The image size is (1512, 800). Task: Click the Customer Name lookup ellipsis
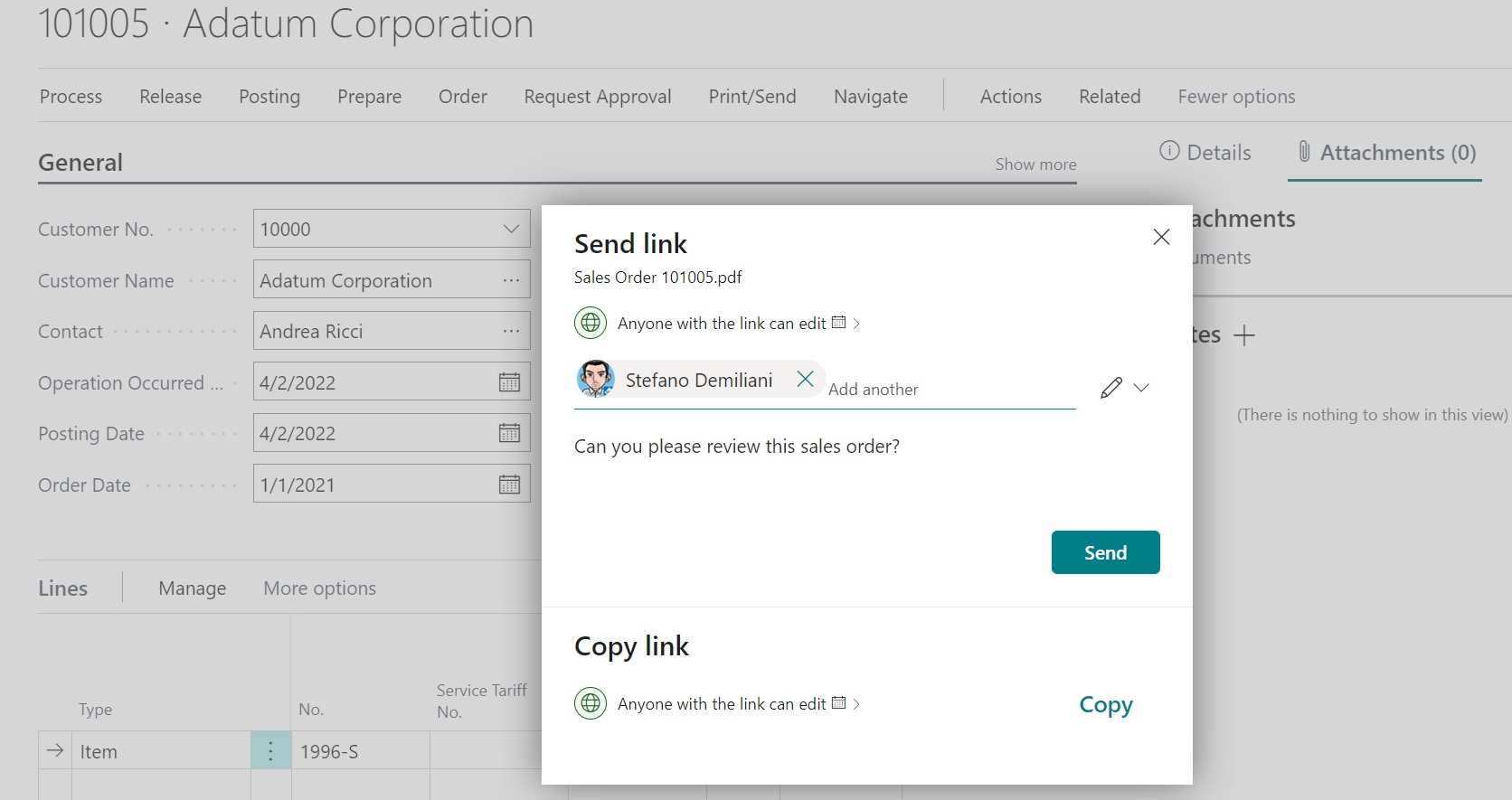(511, 280)
